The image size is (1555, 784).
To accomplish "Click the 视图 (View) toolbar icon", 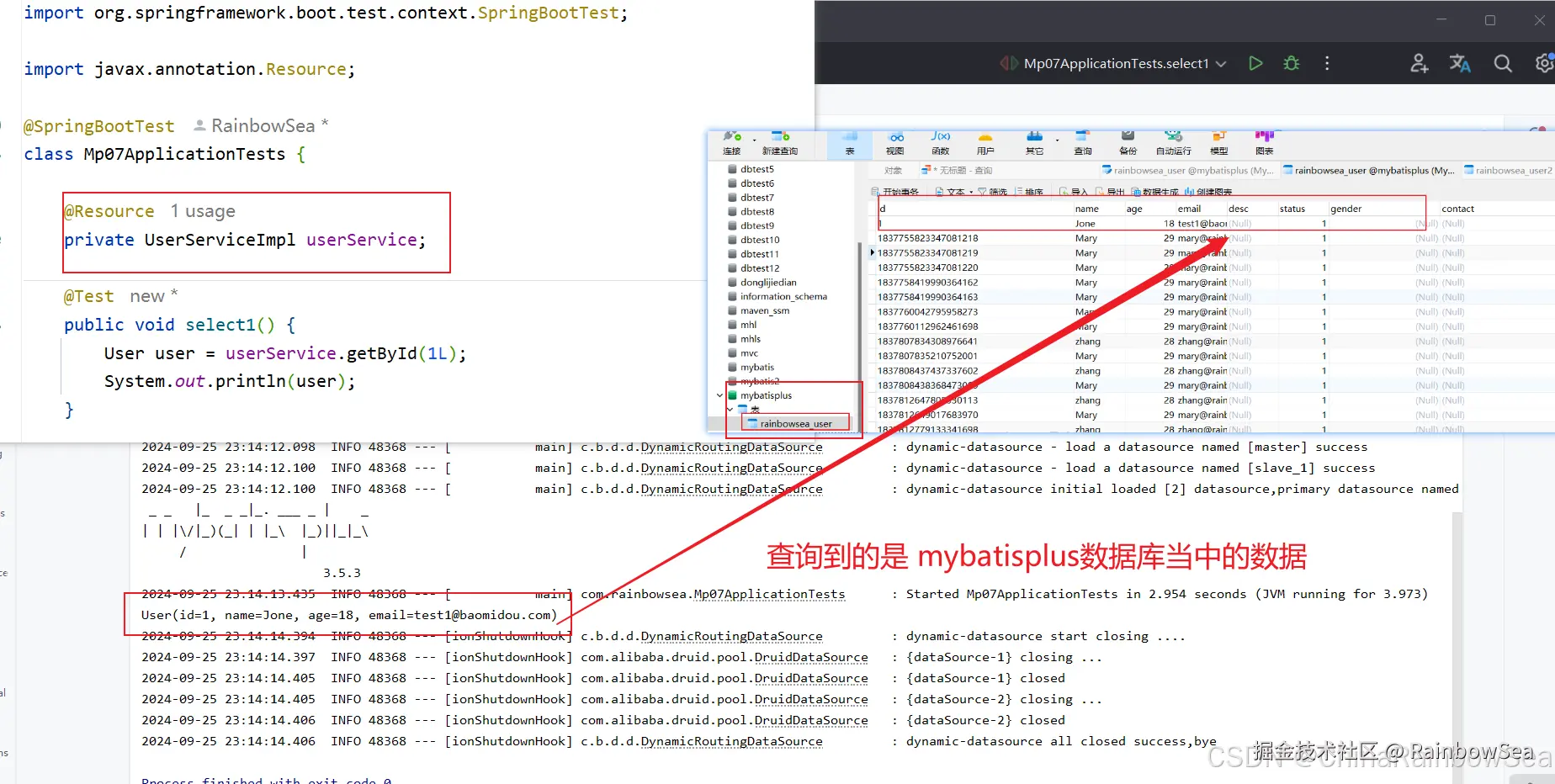I will coord(895,143).
